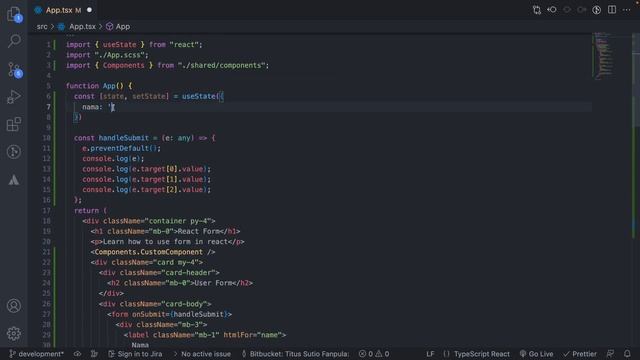Open the Extensions view
The height and width of the screenshot is (360, 640).
point(14,124)
